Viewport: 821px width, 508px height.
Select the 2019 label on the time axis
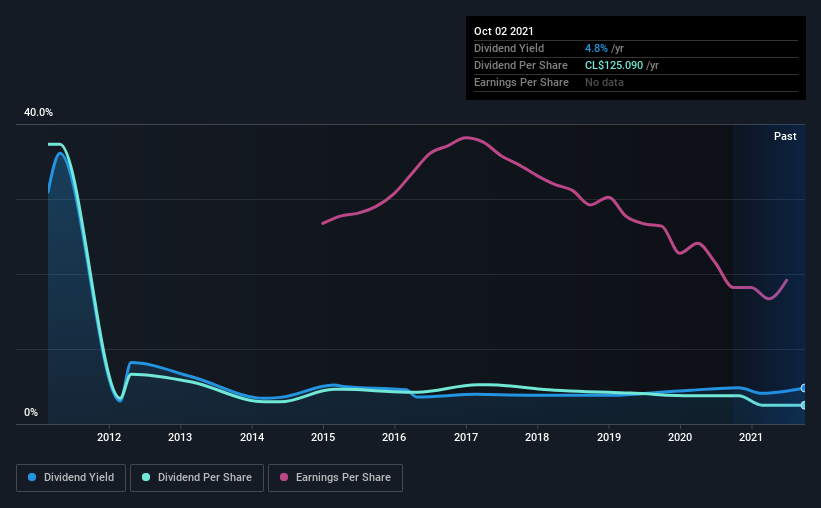(609, 437)
